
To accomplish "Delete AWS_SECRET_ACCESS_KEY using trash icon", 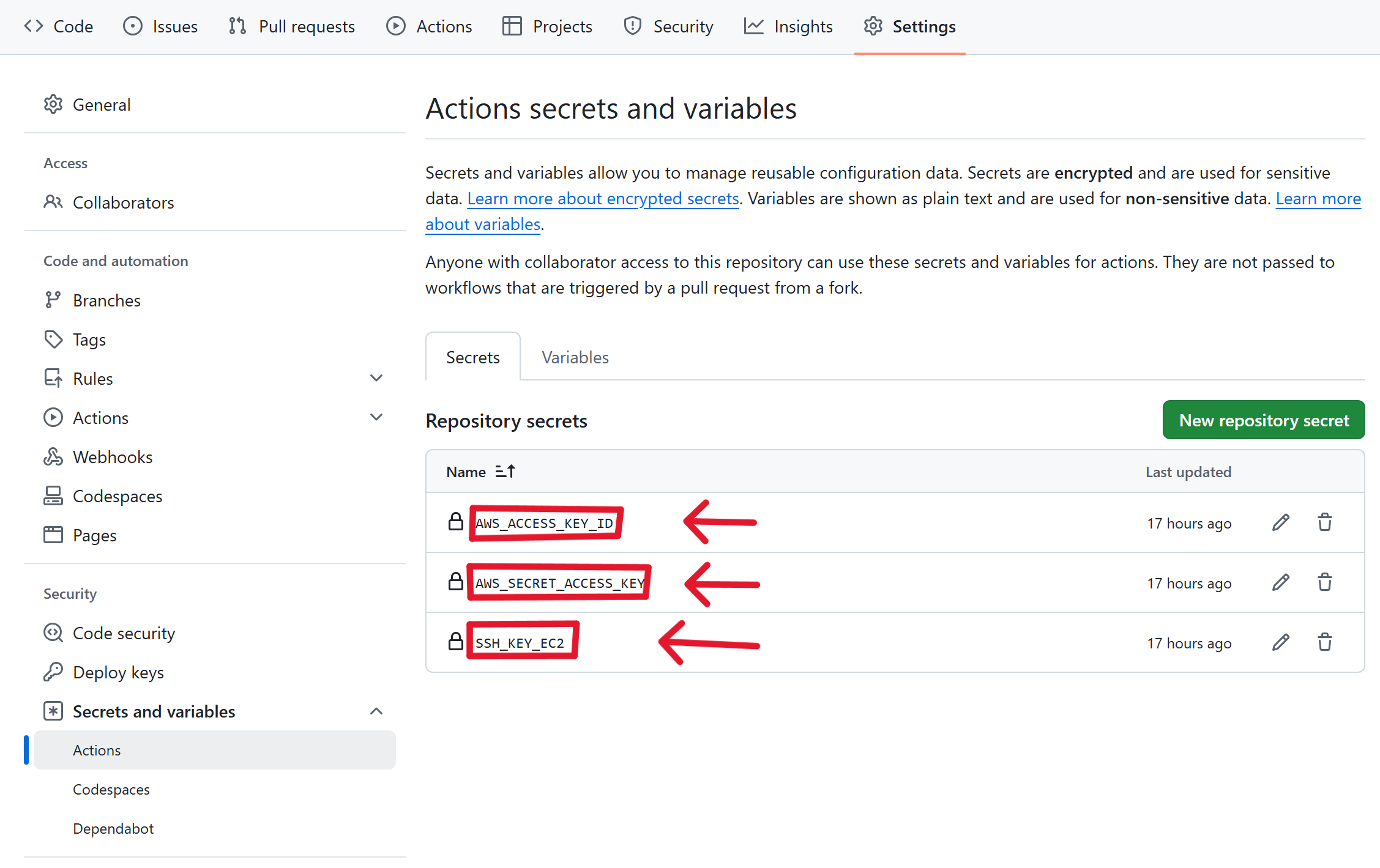I will click(x=1324, y=582).
